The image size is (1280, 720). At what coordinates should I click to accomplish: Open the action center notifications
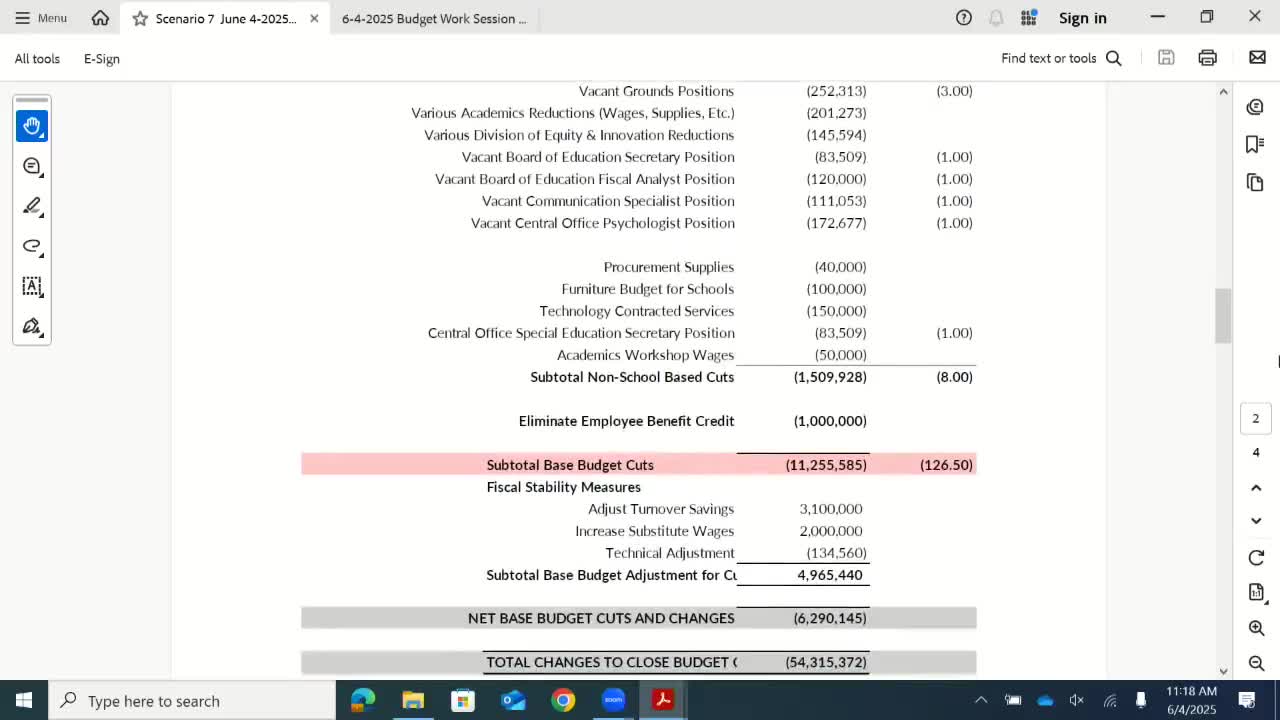pos(1247,700)
